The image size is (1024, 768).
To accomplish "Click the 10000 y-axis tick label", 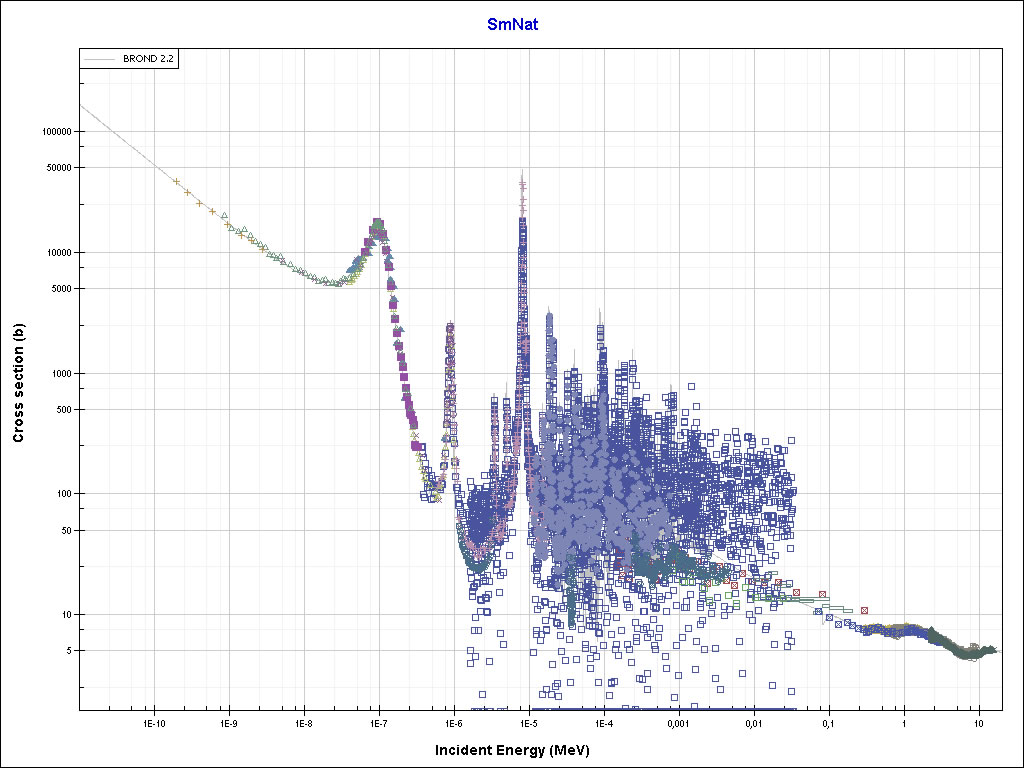I will click(59, 253).
